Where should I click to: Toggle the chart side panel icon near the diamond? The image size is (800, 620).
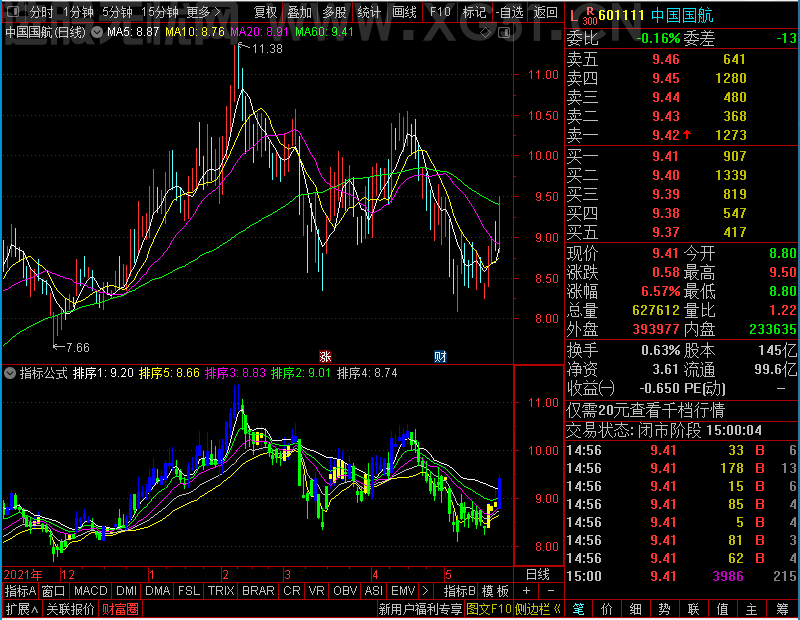pos(504,33)
